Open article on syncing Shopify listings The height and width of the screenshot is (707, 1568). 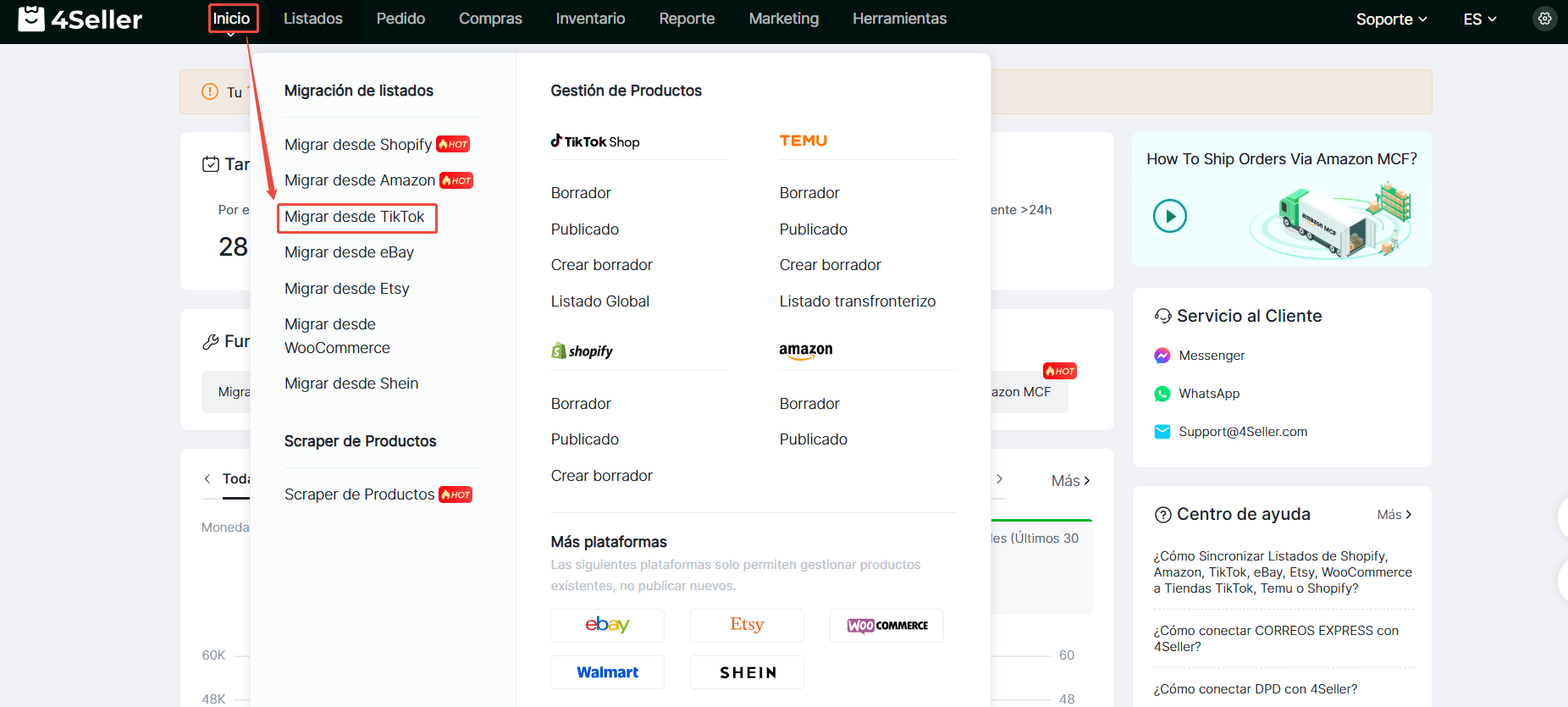click(x=1283, y=572)
